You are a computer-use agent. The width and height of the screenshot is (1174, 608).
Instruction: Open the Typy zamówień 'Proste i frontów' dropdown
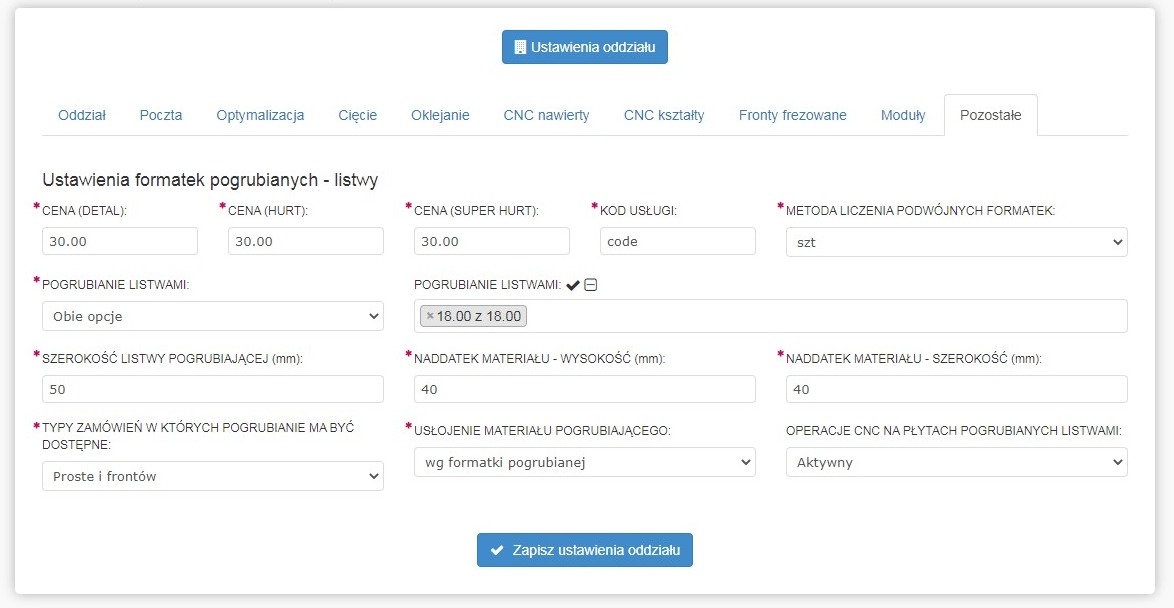tap(212, 476)
